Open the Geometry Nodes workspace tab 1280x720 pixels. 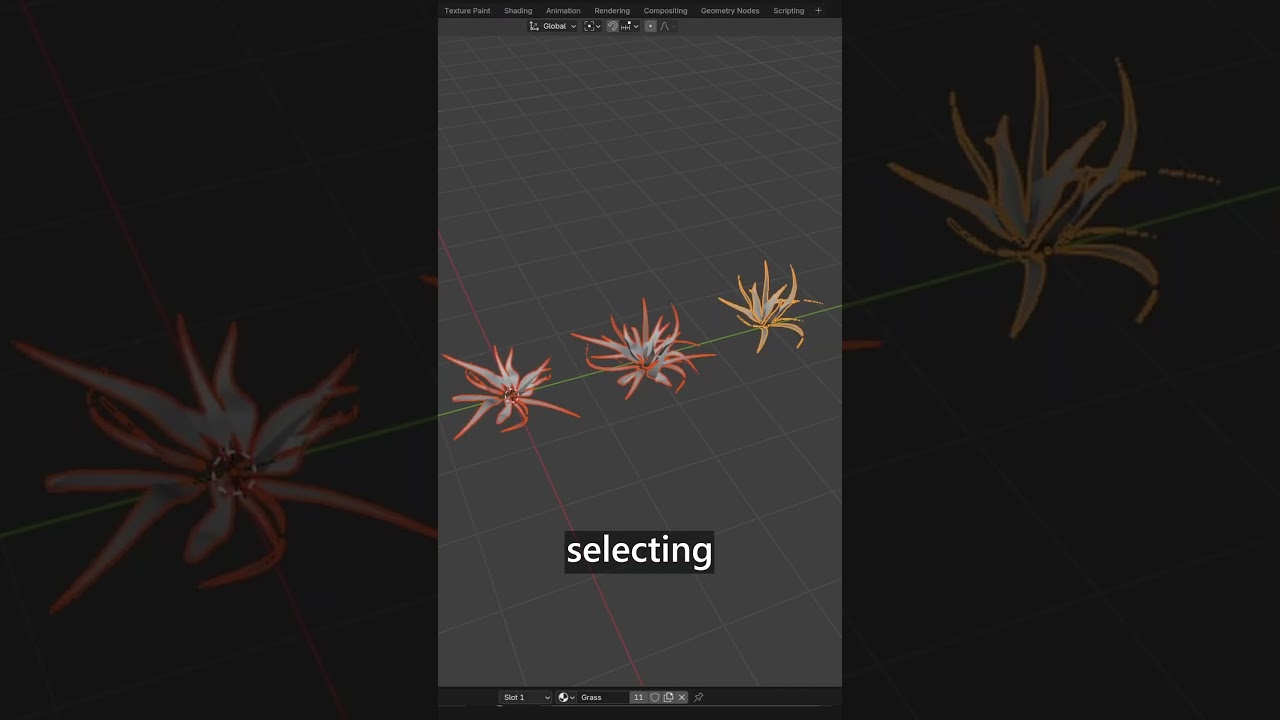[730, 10]
